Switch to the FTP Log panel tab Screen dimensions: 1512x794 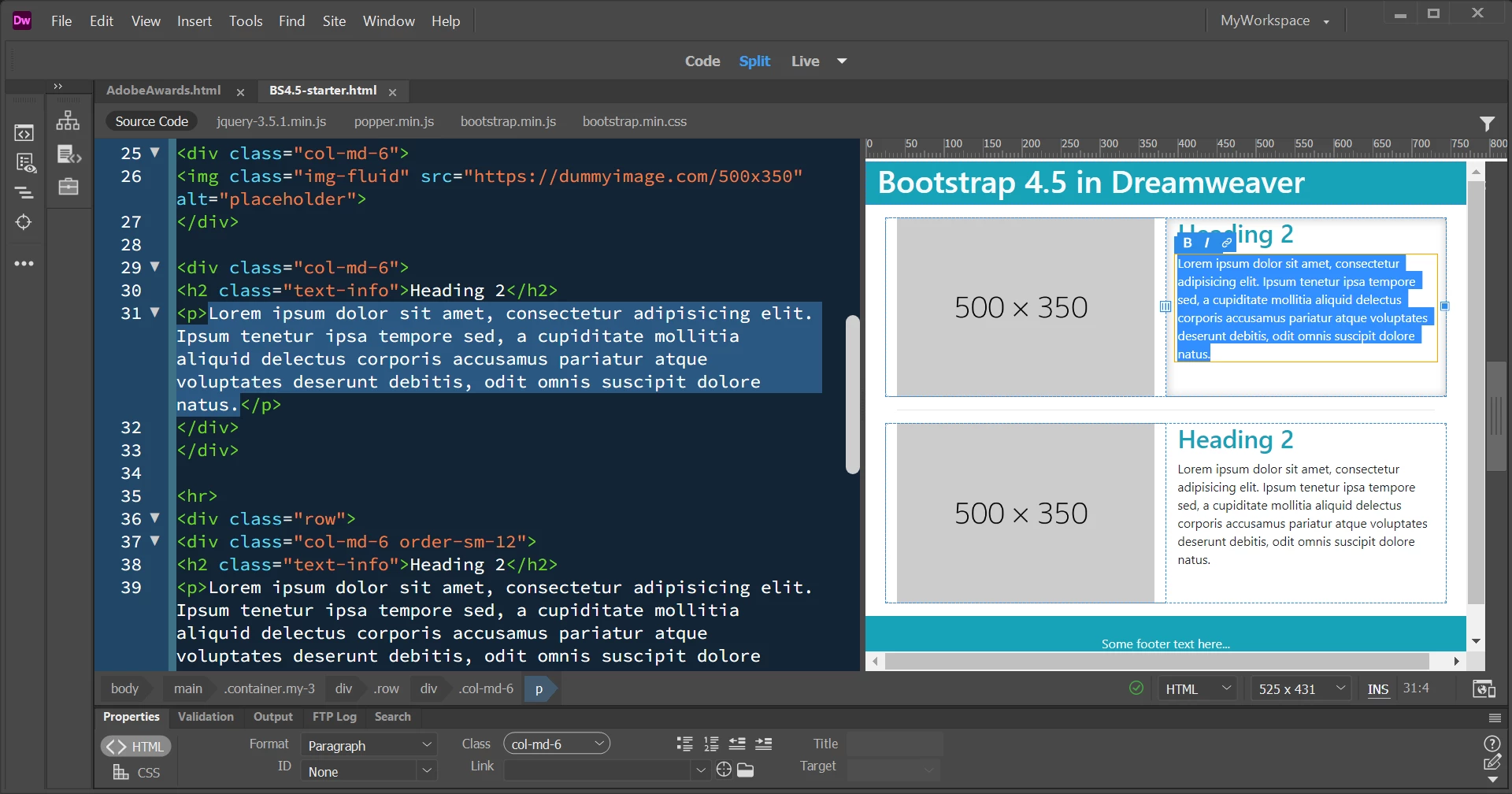335,717
